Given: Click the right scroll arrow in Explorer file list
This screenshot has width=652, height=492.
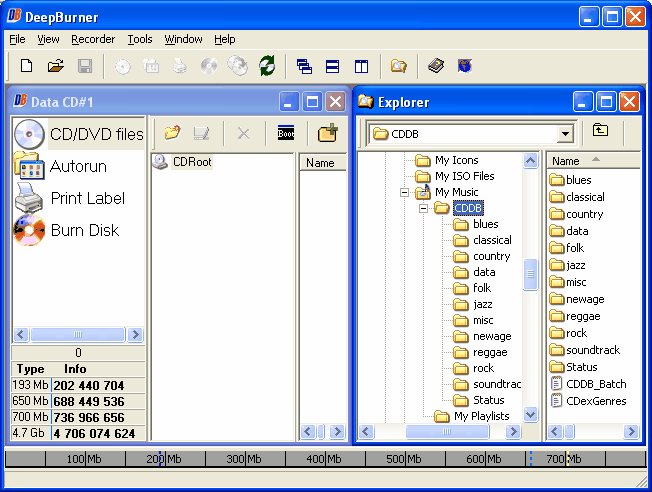Looking at the screenshot, I should 631,432.
